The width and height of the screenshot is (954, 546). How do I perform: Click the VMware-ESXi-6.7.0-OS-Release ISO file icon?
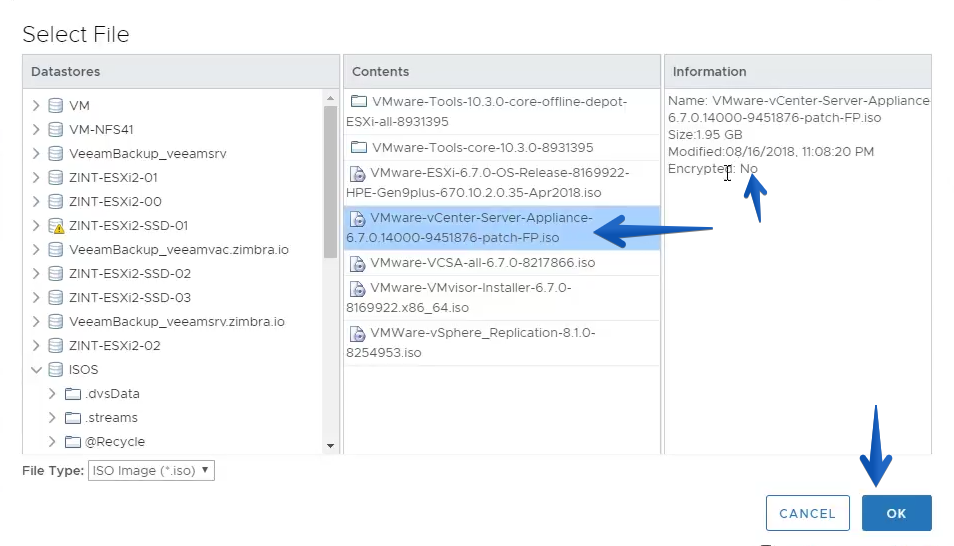357,173
